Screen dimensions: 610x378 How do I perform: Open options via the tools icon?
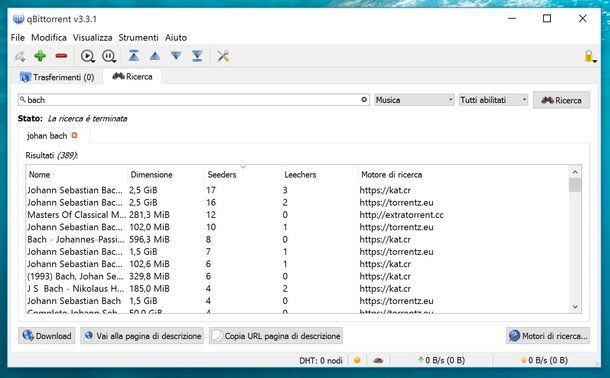tap(223, 56)
